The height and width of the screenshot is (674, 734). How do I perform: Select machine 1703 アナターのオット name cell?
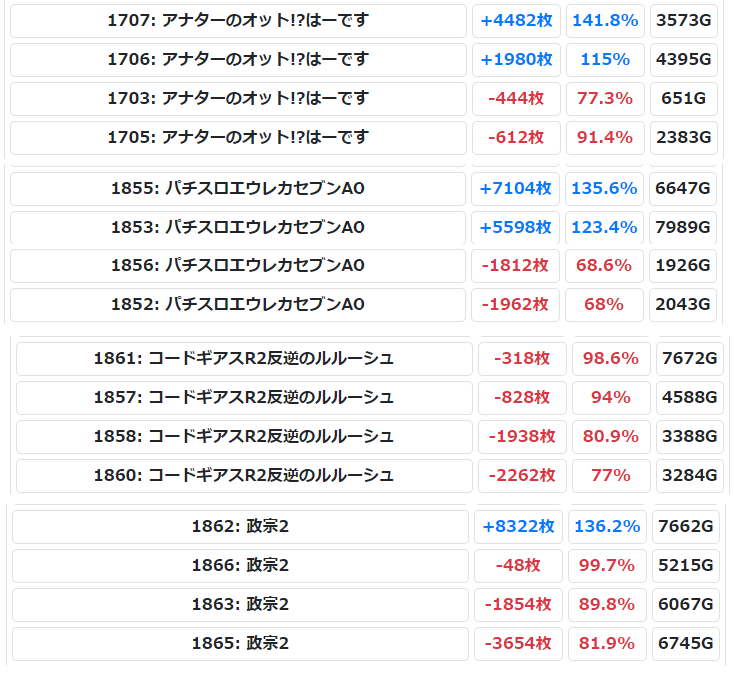[238, 98]
